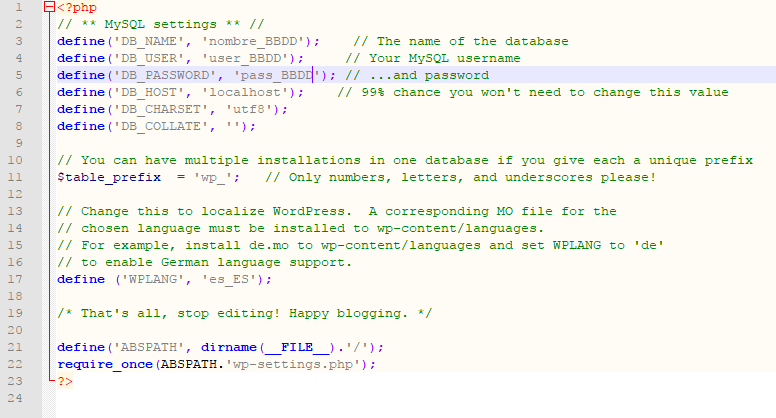Click the 'utf8' charset value
Viewport: 776px width, 418px height.
coord(248,109)
